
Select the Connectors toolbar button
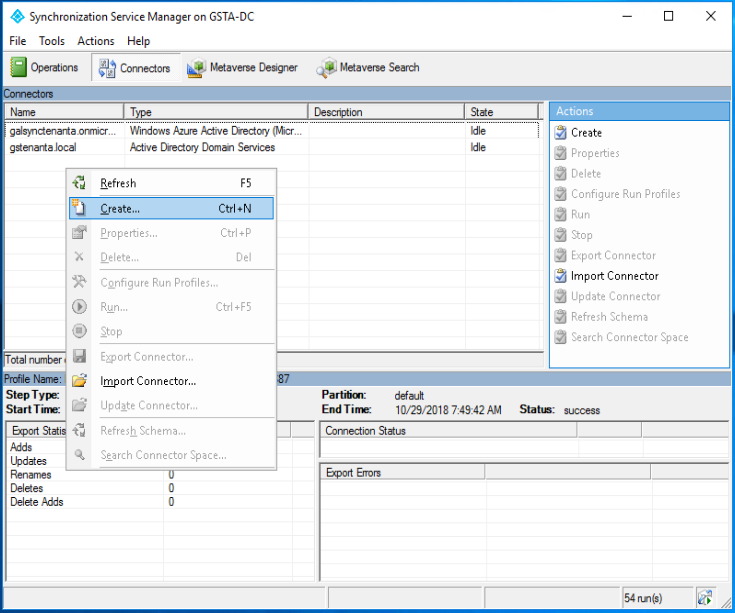(x=135, y=68)
